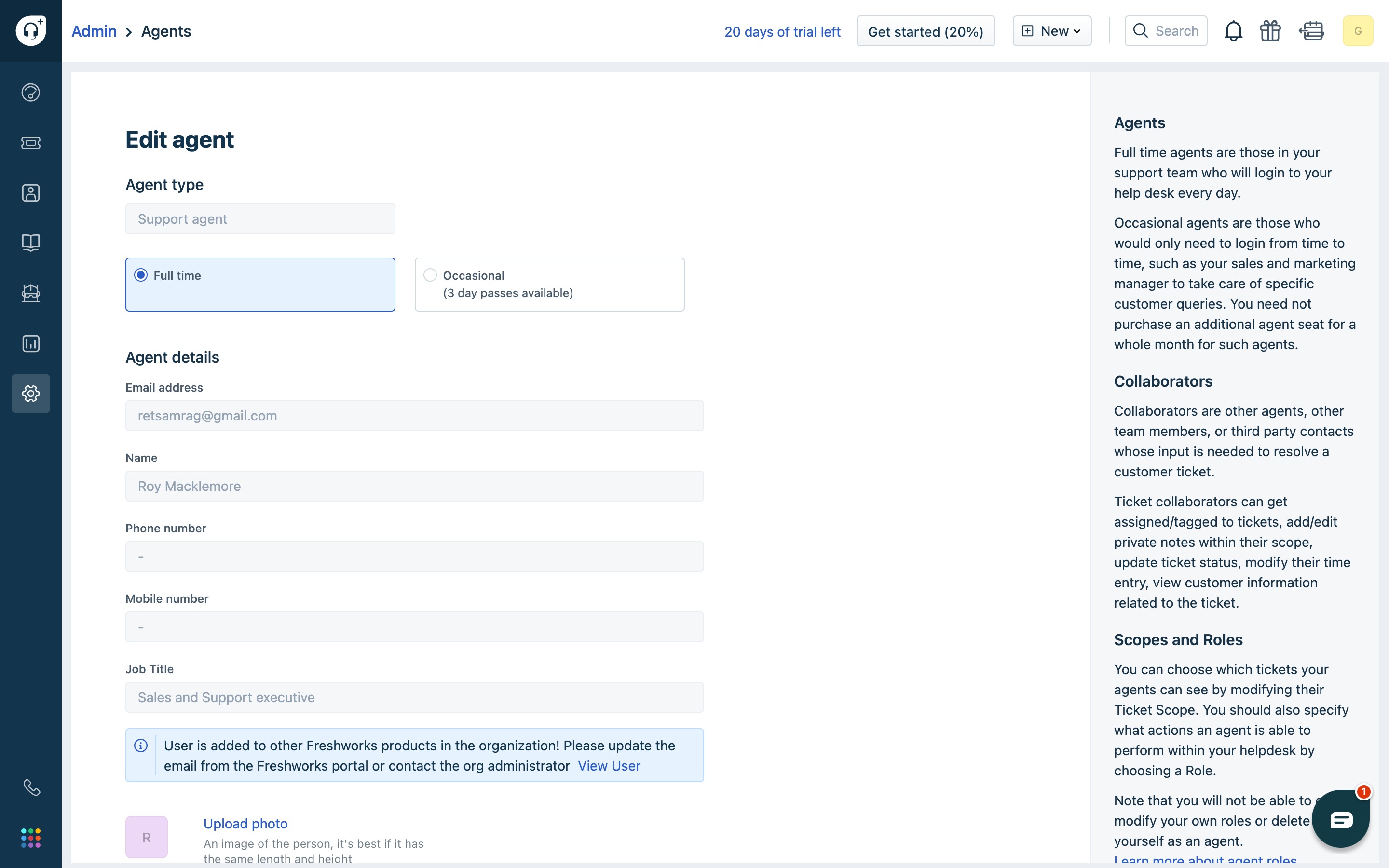Open the Contacts sidebar icon

point(30,193)
